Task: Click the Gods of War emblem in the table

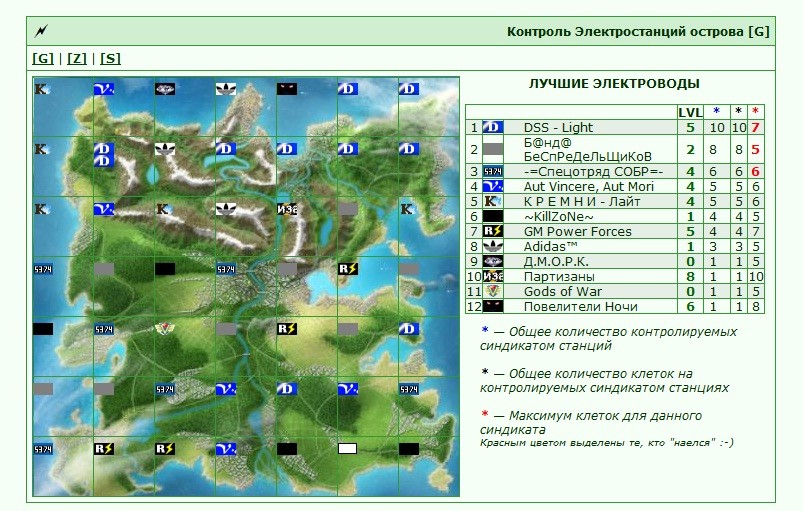Action: [493, 291]
